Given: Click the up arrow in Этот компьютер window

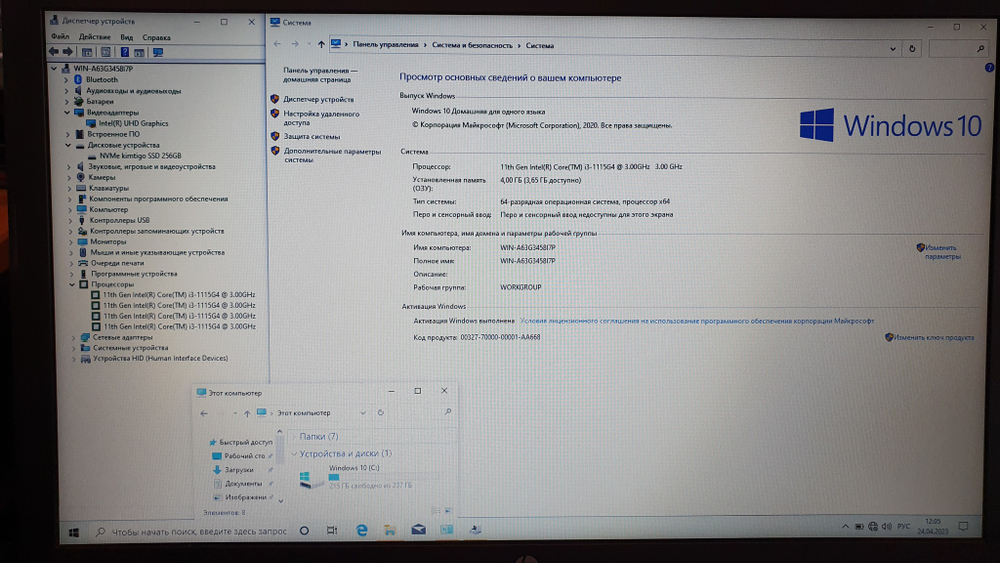Looking at the screenshot, I should pyautogui.click(x=247, y=414).
